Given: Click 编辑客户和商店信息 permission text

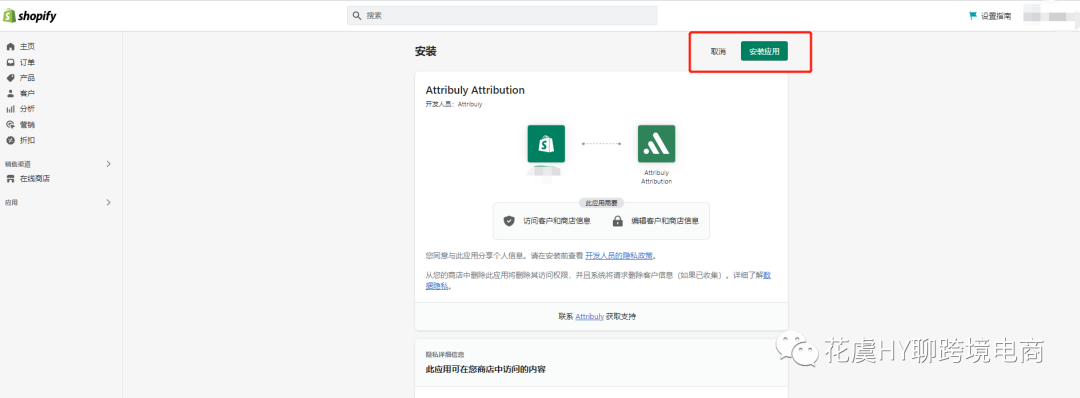Looking at the screenshot, I should (665, 221).
